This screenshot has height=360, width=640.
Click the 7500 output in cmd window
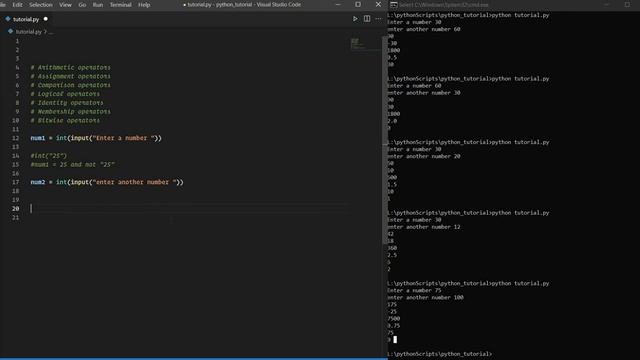pos(394,319)
